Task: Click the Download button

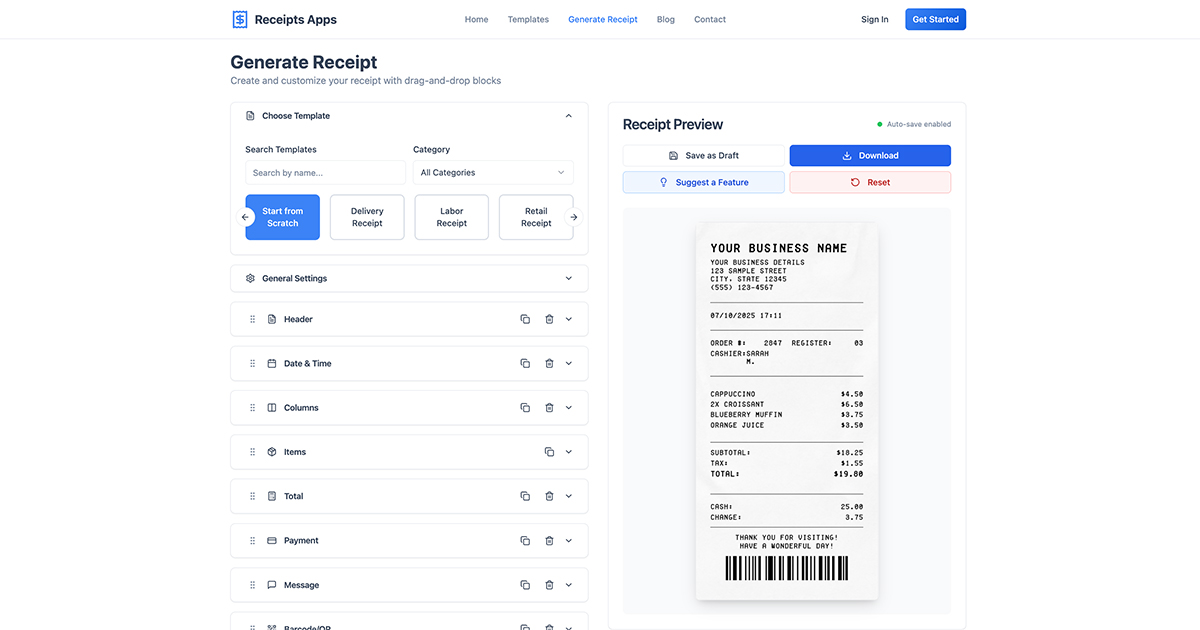Action: 870,155
